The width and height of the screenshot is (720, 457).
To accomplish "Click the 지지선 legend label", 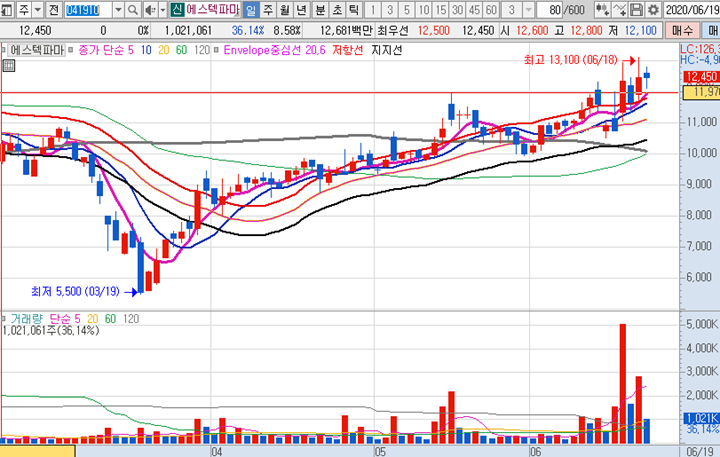I will tap(387, 50).
